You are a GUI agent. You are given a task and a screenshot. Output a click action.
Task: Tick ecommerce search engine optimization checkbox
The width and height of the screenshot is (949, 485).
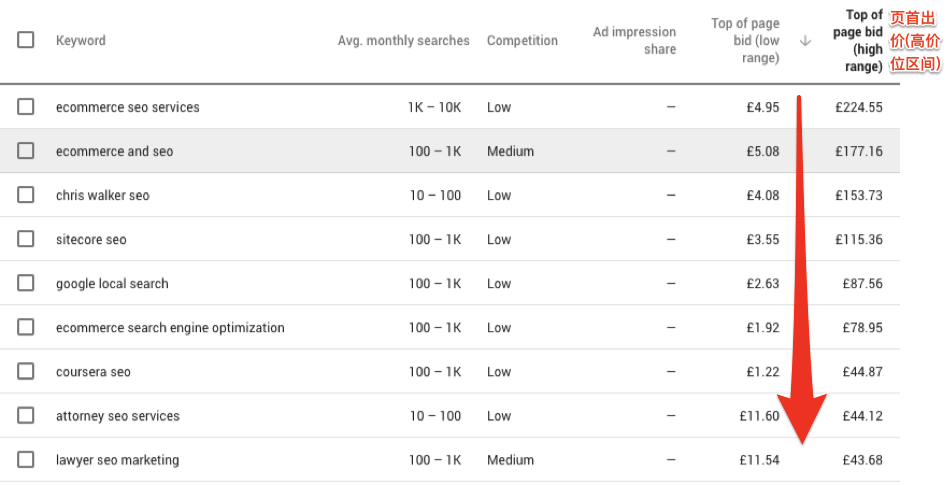[26, 327]
